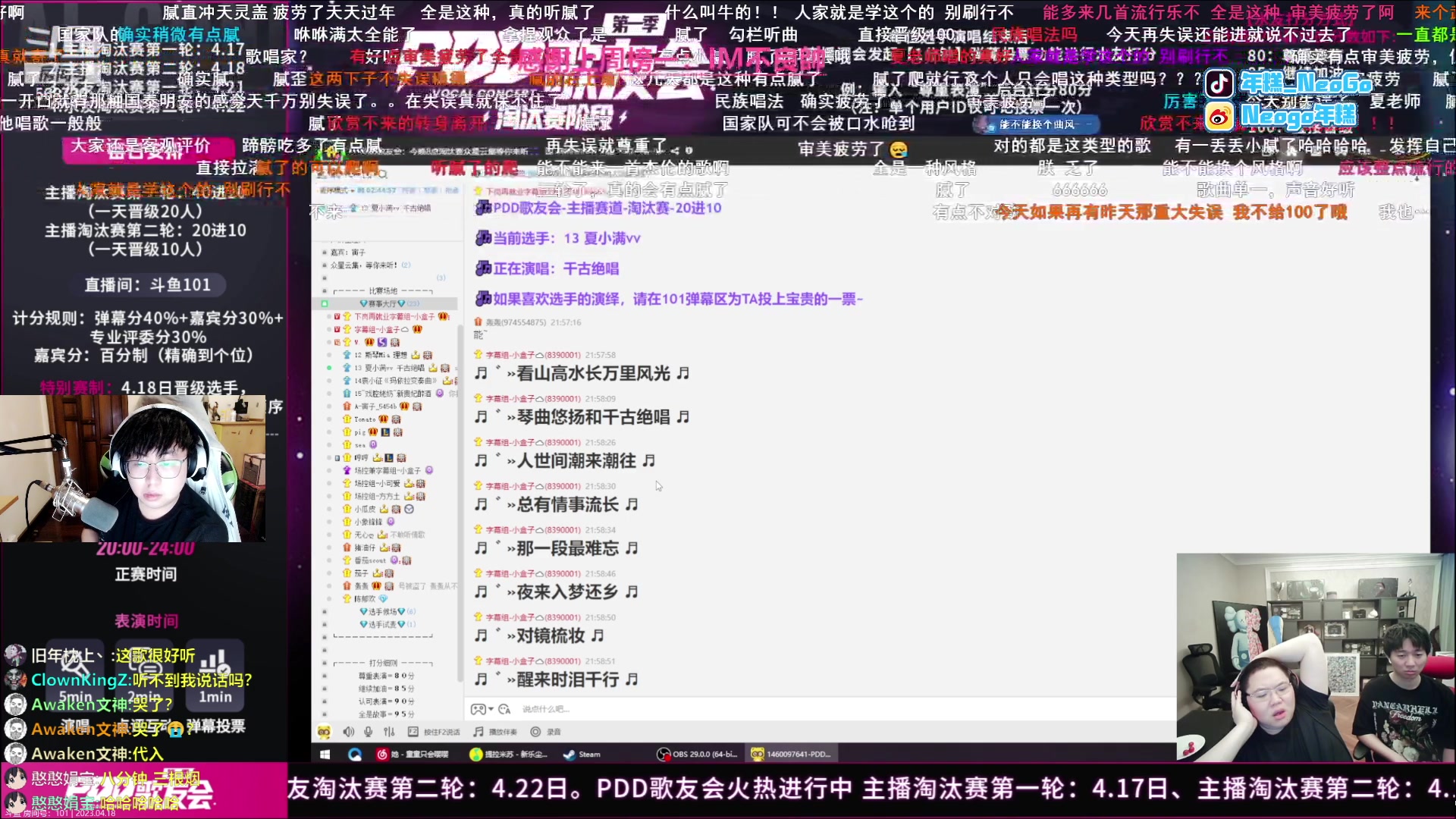Open the 选手试麦 (1) sub-channel

point(388,624)
